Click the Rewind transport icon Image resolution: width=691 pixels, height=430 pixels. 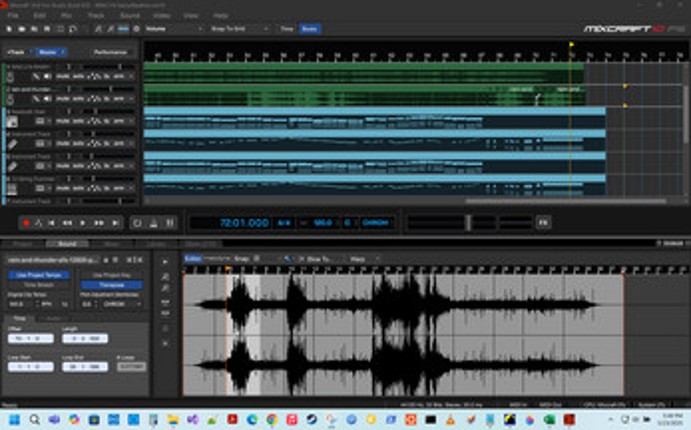coord(67,222)
